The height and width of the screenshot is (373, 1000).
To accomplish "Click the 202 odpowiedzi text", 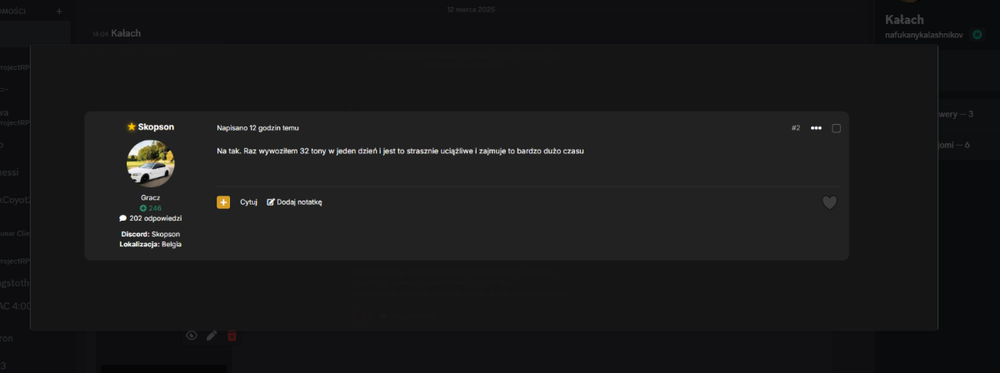I will tap(156, 218).
